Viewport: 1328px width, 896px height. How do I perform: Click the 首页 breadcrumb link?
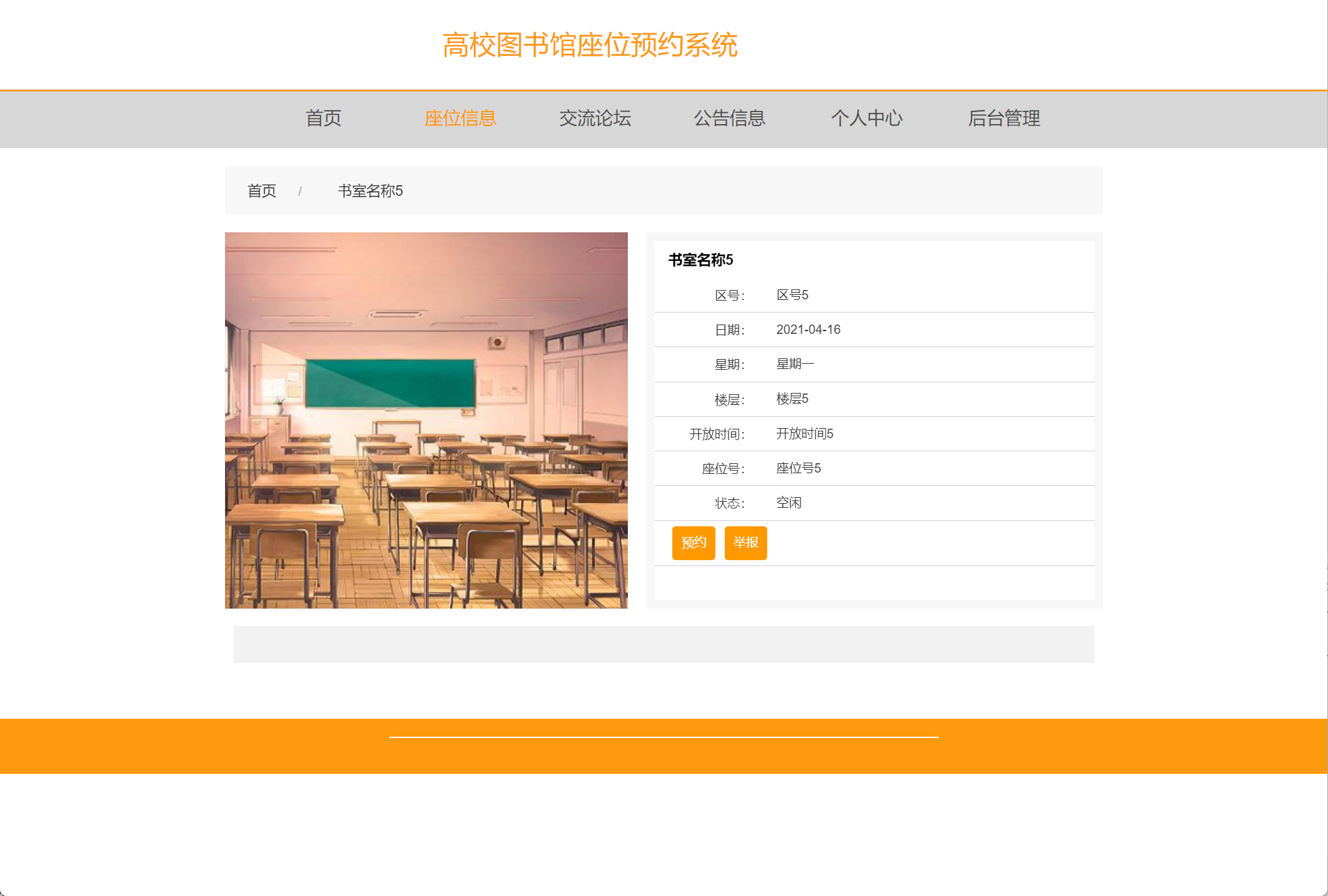[261, 191]
